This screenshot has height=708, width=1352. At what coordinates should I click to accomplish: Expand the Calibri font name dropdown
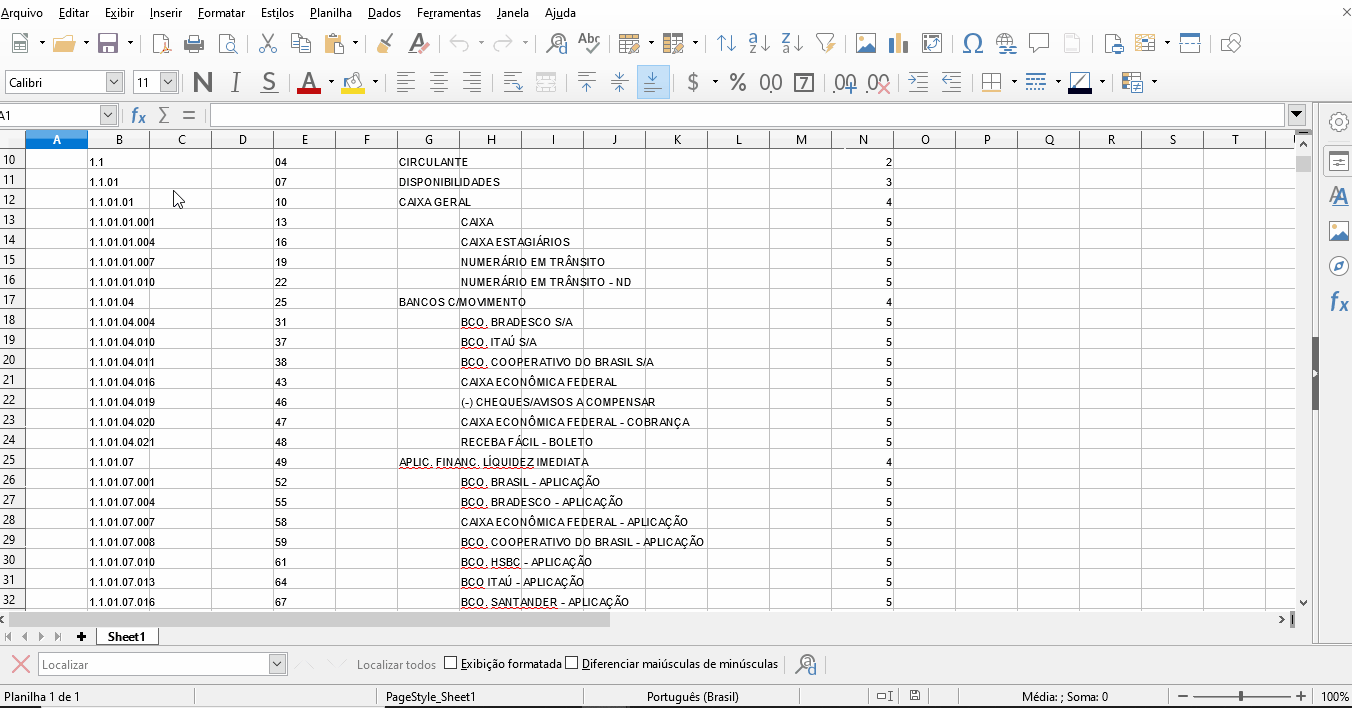click(x=113, y=82)
